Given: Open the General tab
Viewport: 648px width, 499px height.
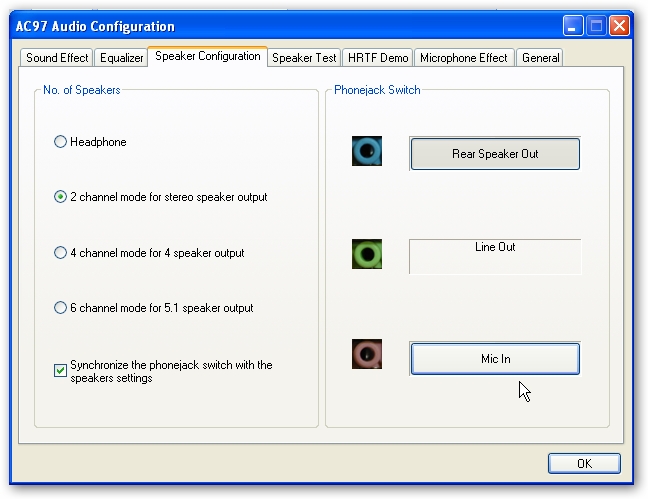Looking at the screenshot, I should [540, 58].
